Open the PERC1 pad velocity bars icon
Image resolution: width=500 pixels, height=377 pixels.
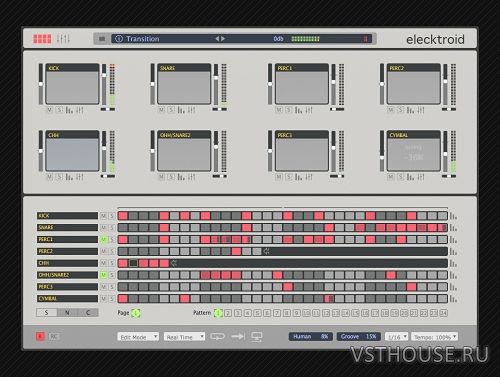pos(299,110)
